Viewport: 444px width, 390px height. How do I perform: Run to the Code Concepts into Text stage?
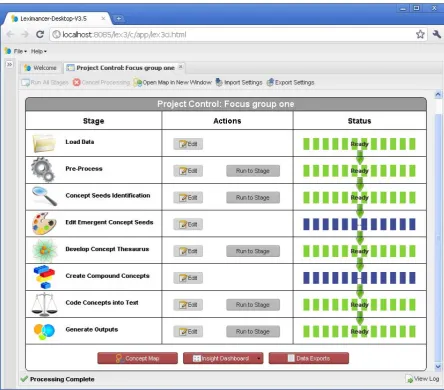[x=253, y=305]
